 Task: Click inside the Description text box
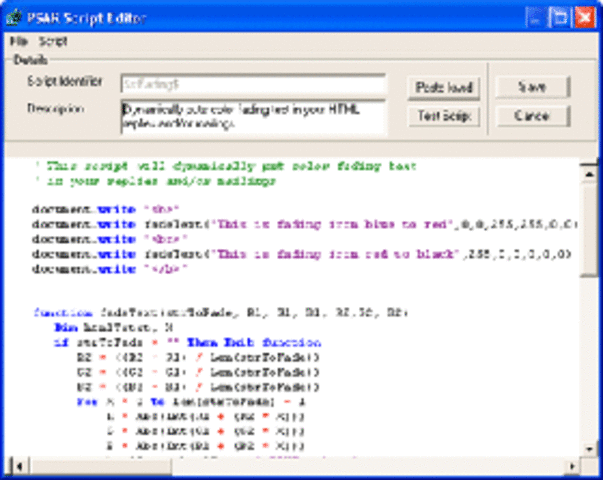[253, 117]
